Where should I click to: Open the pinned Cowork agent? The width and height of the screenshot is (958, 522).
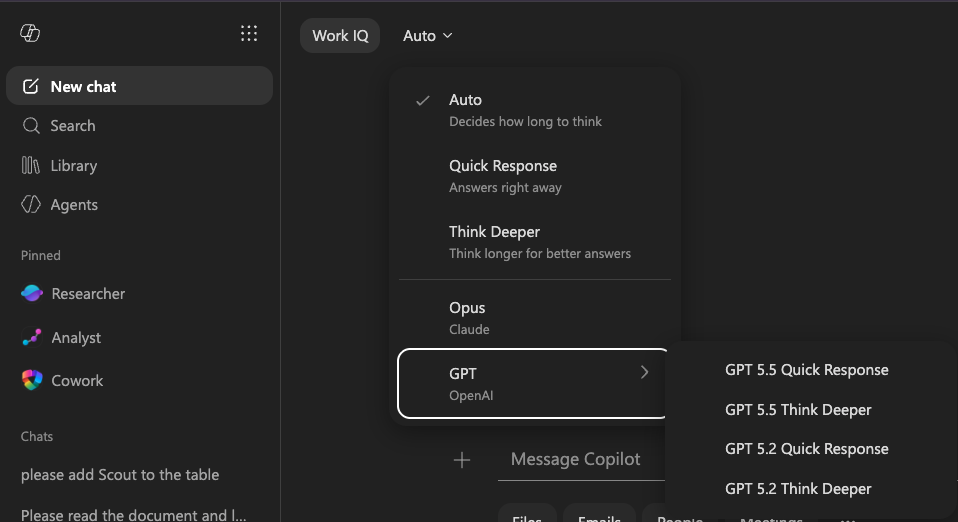[x=139, y=380]
